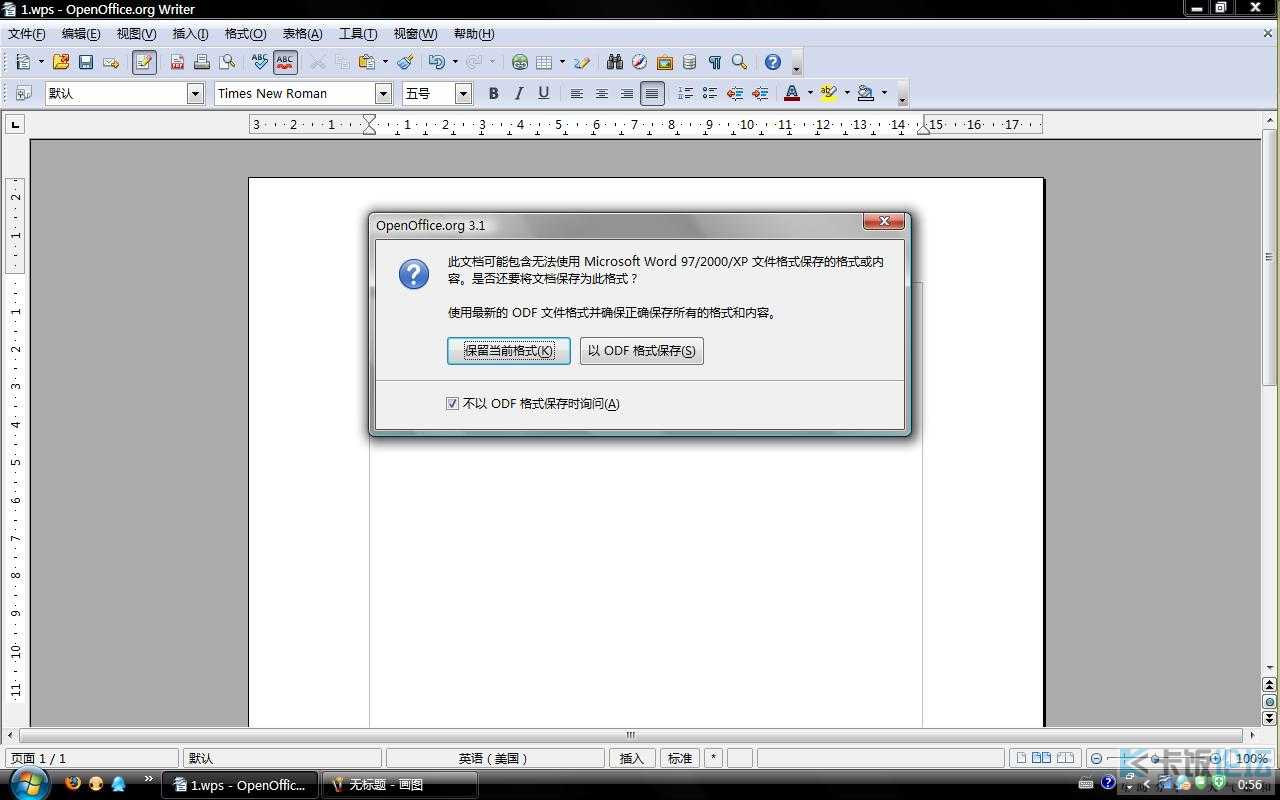Viewport: 1280px width, 800px height.
Task: Toggle AutoSpellcheck red-underline ABC icon
Action: click(x=285, y=62)
